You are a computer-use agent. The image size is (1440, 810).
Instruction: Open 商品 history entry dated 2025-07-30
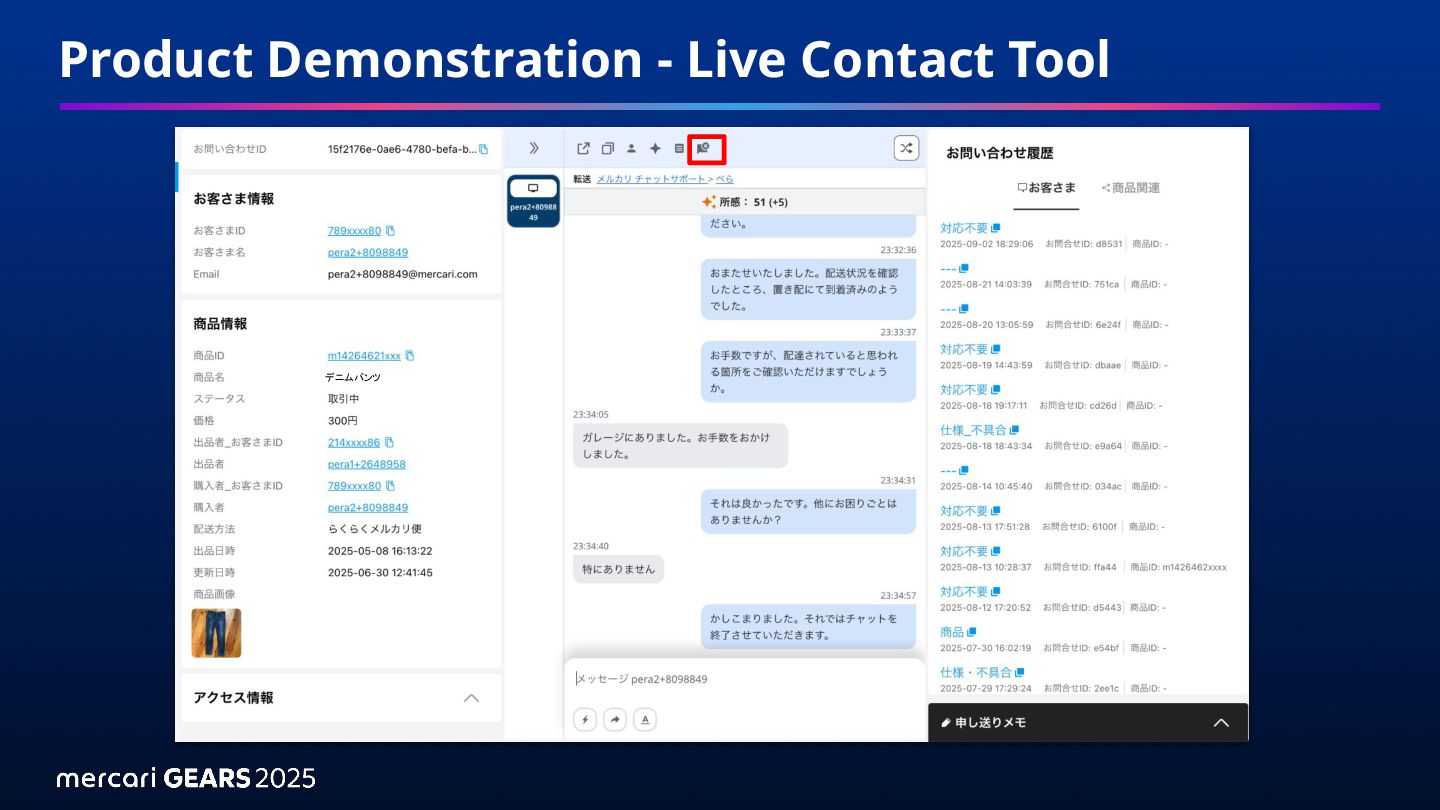click(952, 632)
